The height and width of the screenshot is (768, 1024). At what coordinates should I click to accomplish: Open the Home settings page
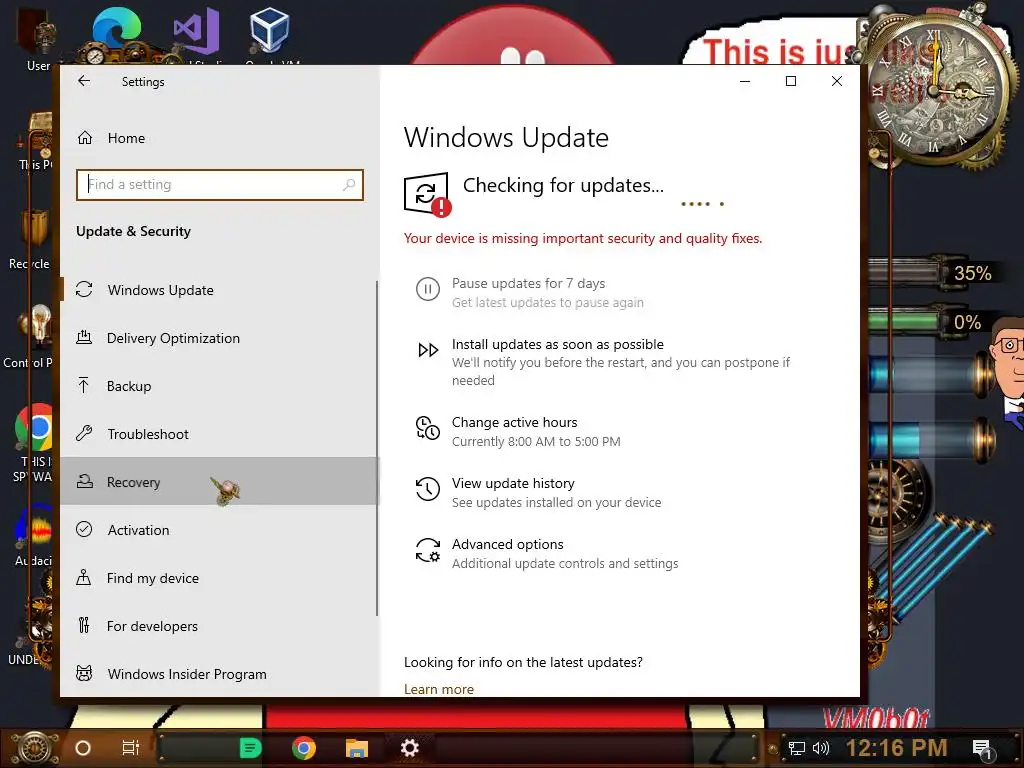219,138
